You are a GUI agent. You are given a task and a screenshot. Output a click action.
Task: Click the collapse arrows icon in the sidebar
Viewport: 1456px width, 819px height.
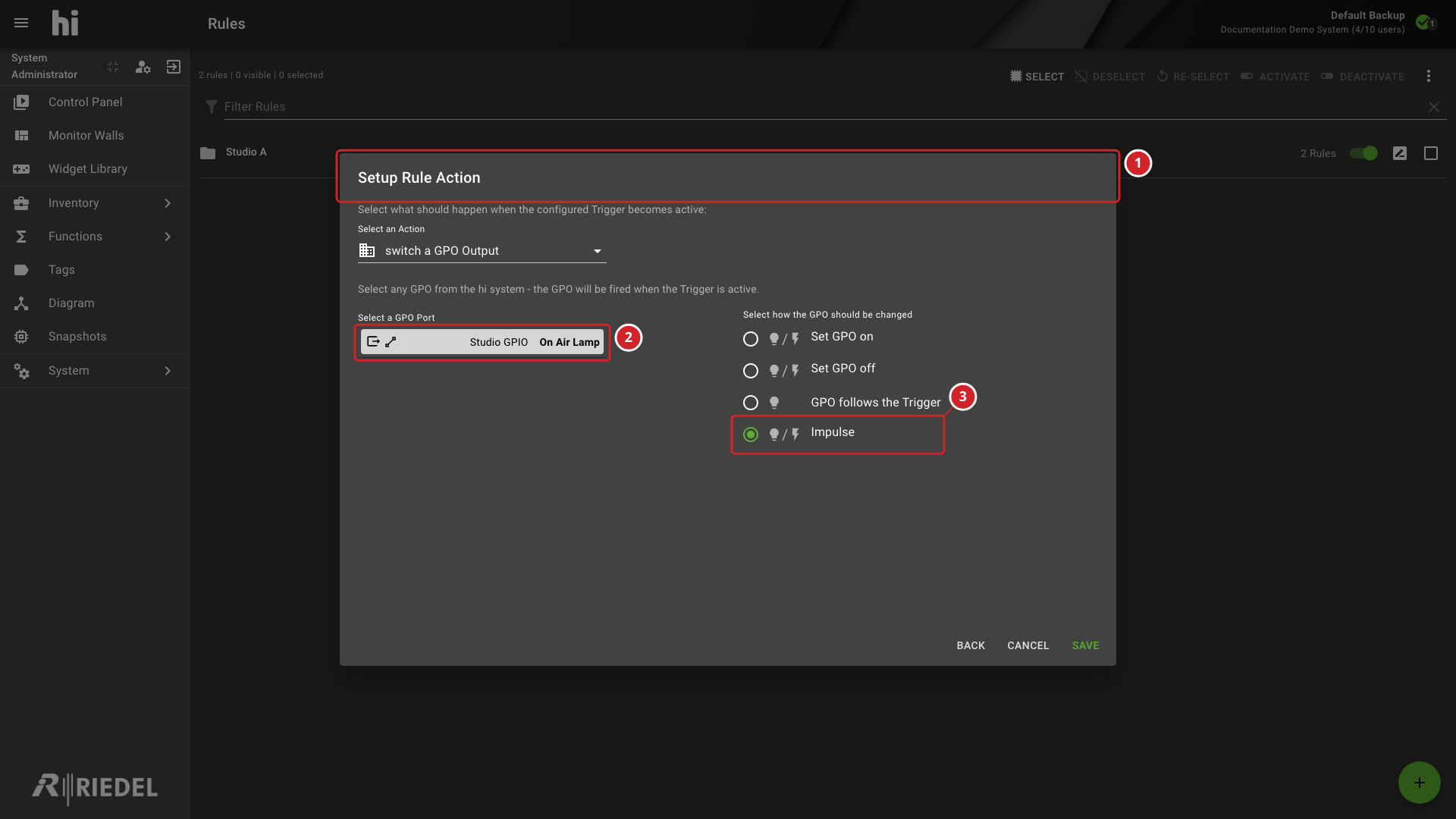pyautogui.click(x=113, y=67)
